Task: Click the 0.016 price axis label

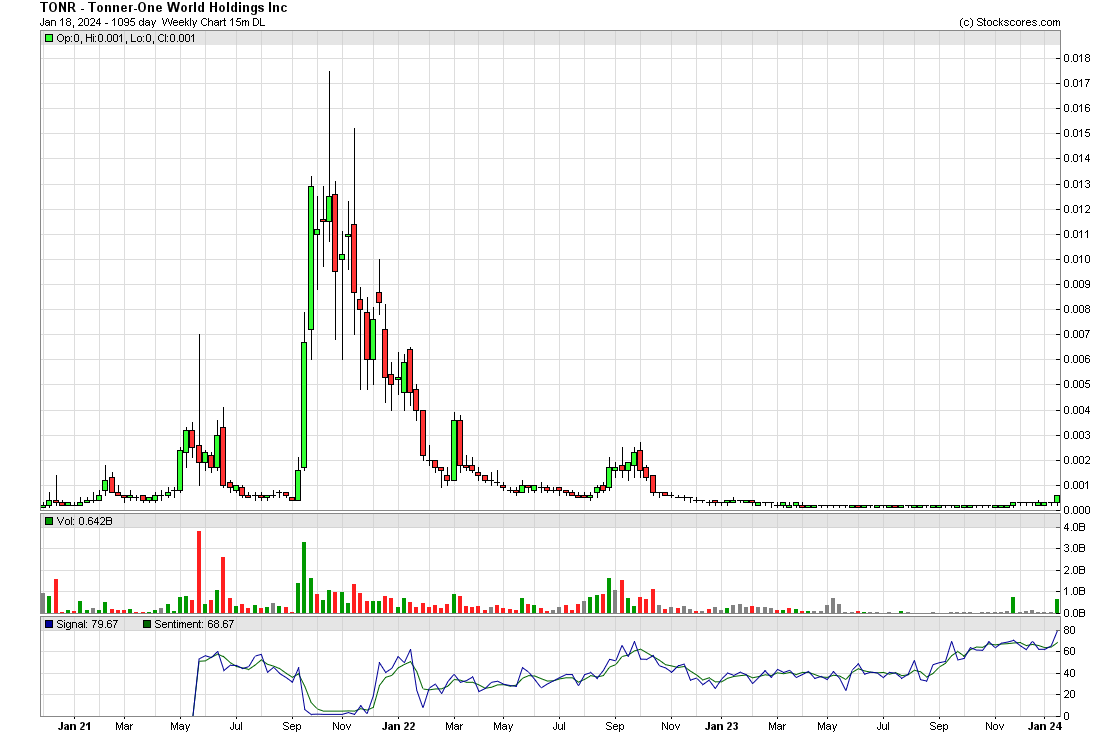Action: 1077,109
